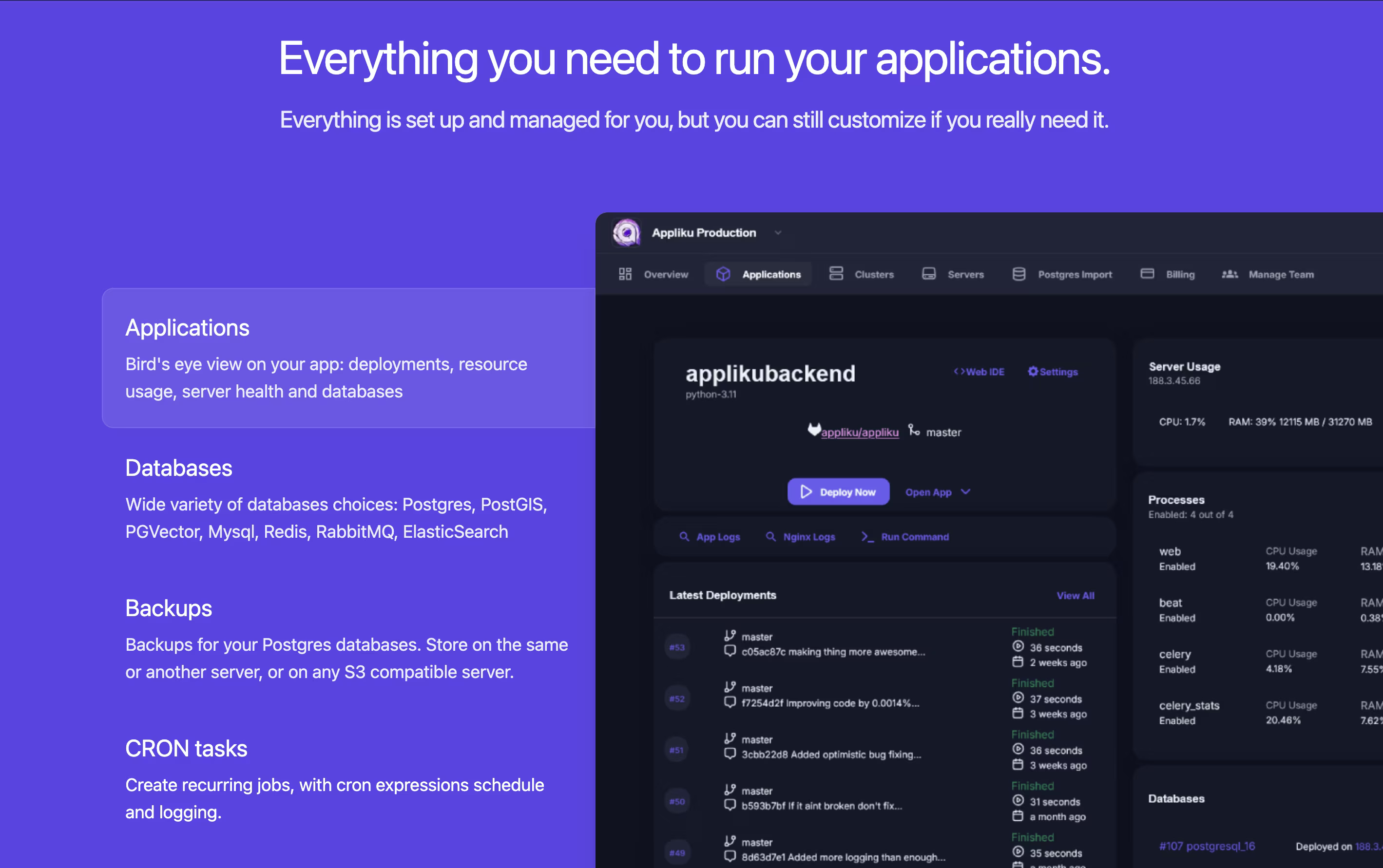1383x868 pixels.
Task: Open applikubackend Settings
Action: 1053,372
